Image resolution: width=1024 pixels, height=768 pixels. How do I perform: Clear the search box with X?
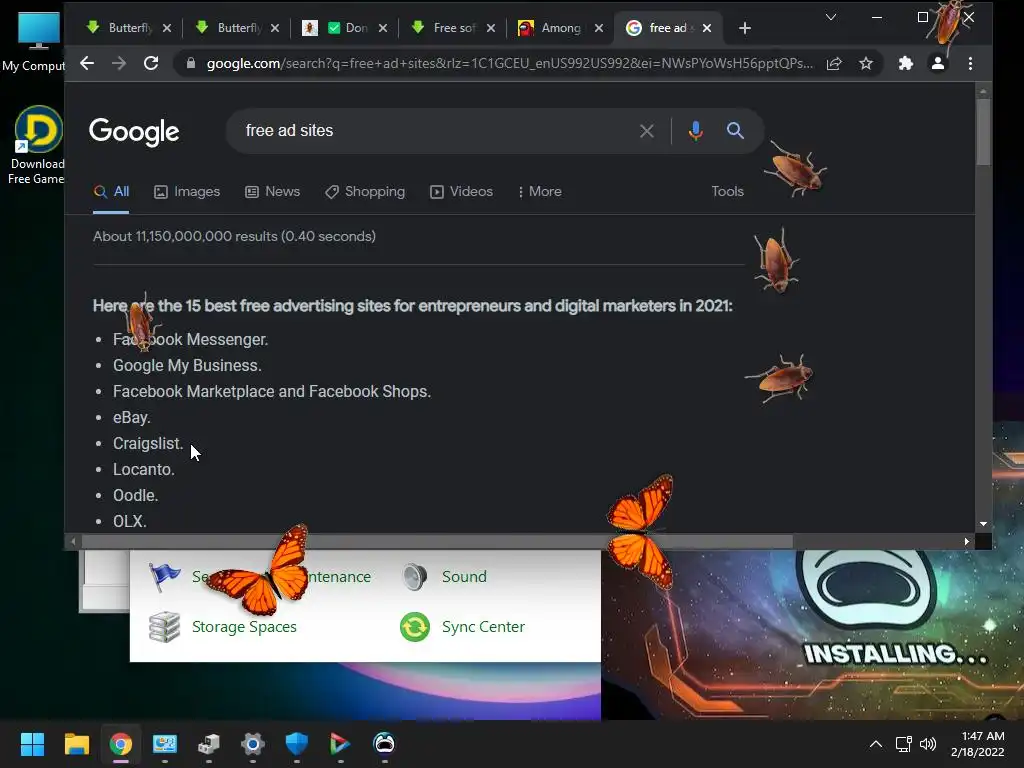(647, 131)
